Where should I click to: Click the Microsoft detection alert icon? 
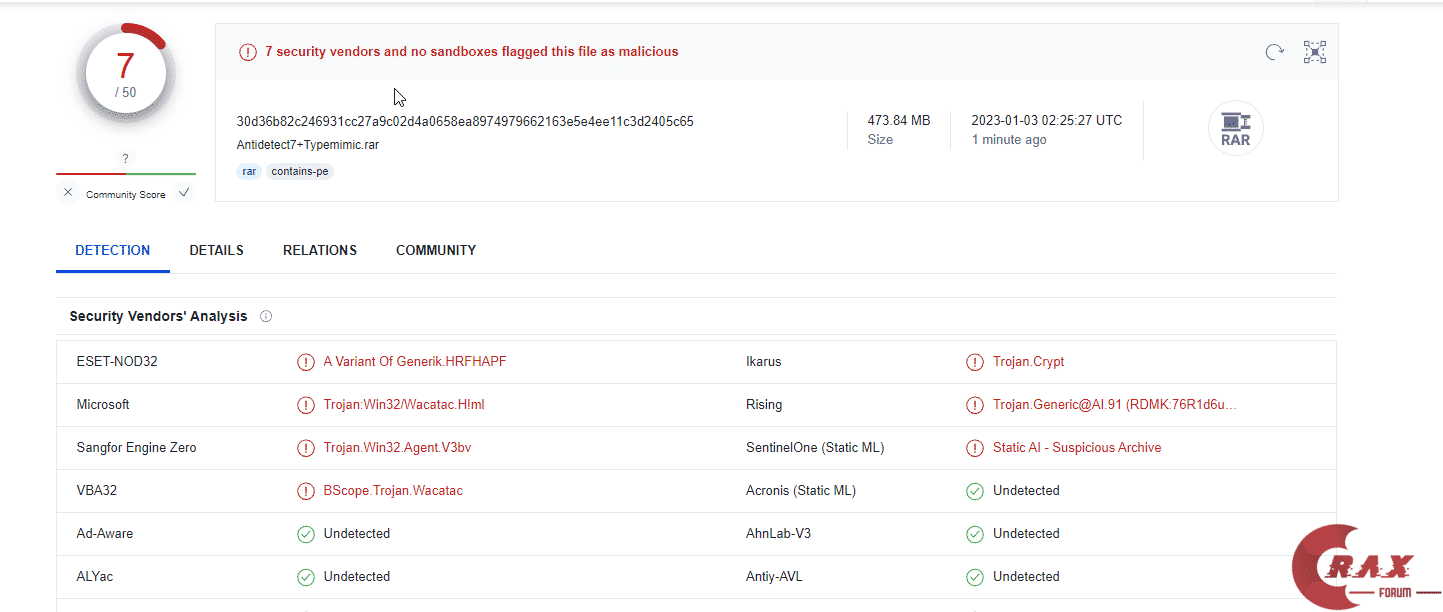[x=306, y=405]
